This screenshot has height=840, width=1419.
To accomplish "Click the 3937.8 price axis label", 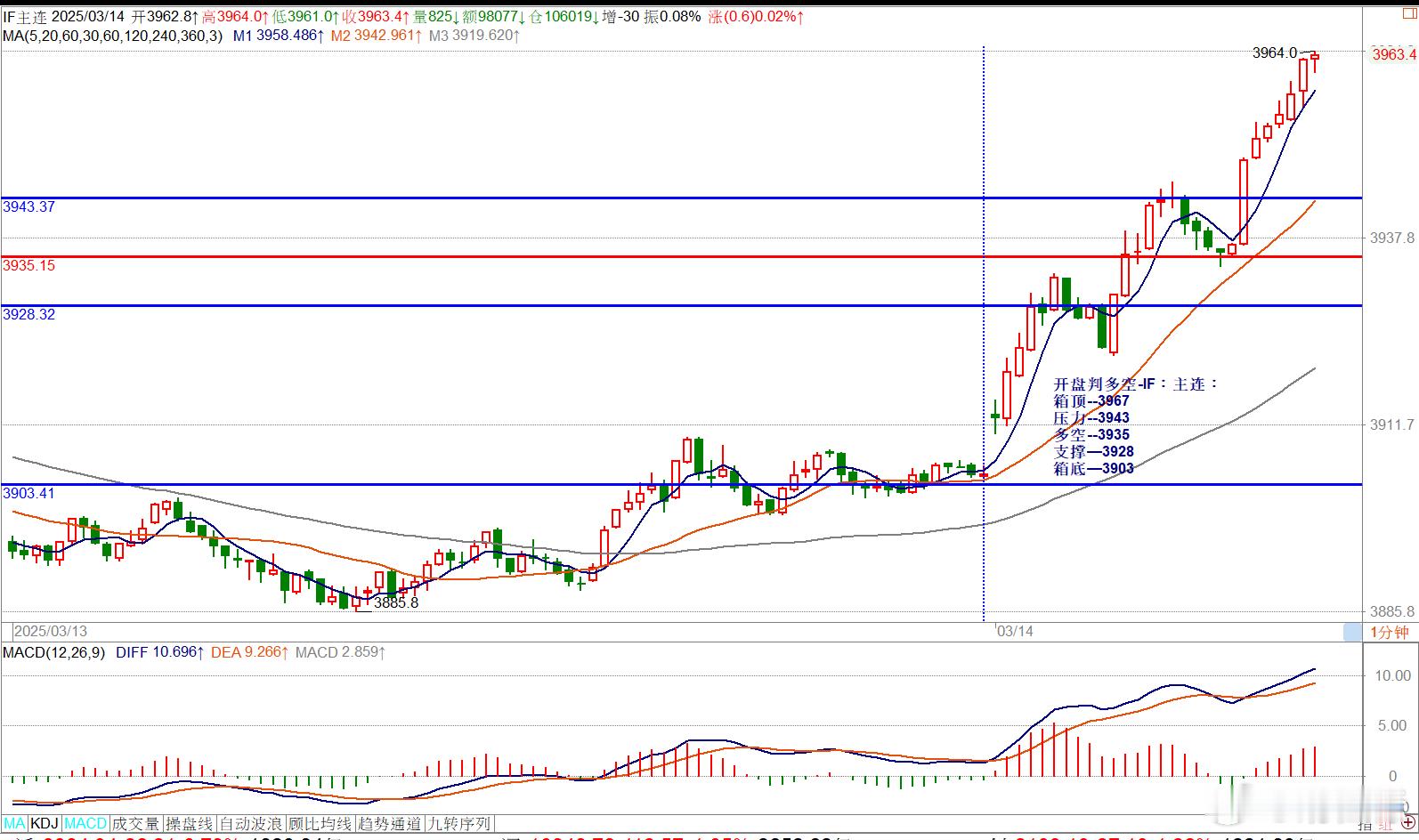I will pos(1392,238).
